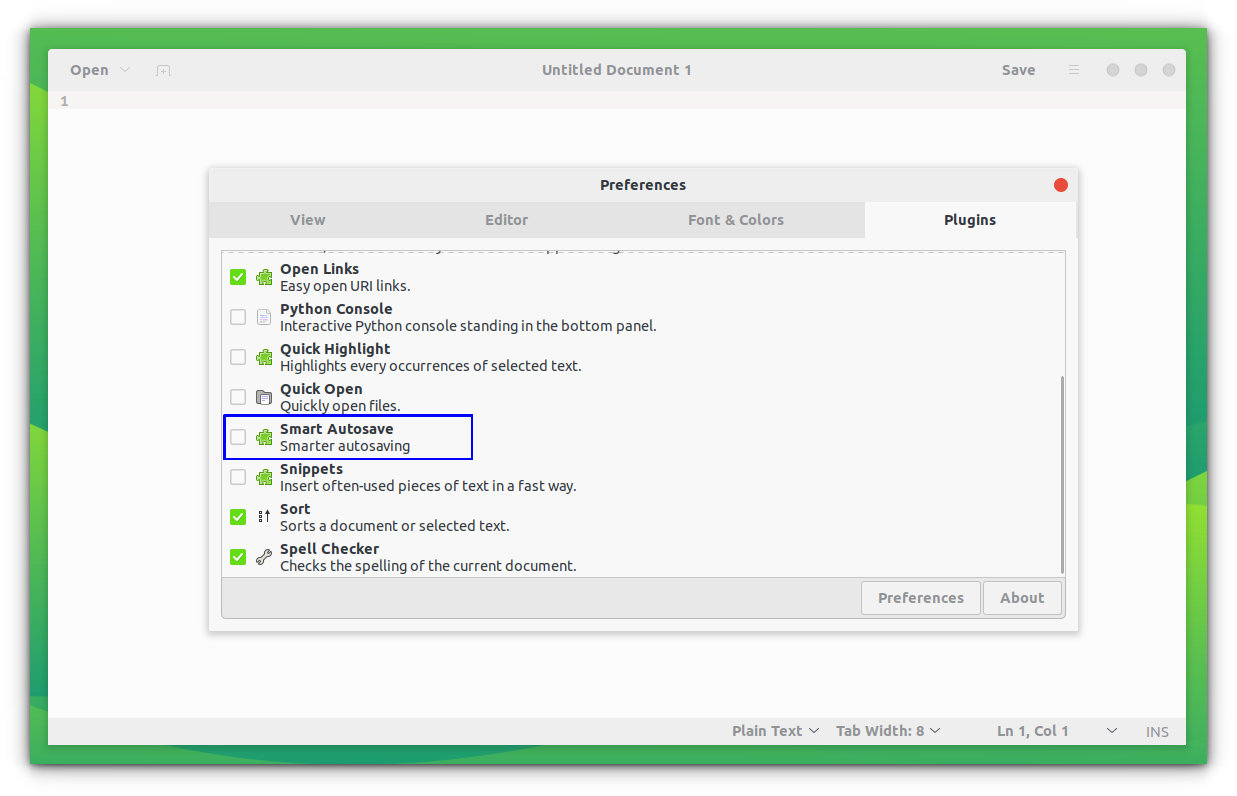Viewport: 1237px width, 796px height.
Task: Click the Quick Open plugin icon
Action: click(x=263, y=397)
